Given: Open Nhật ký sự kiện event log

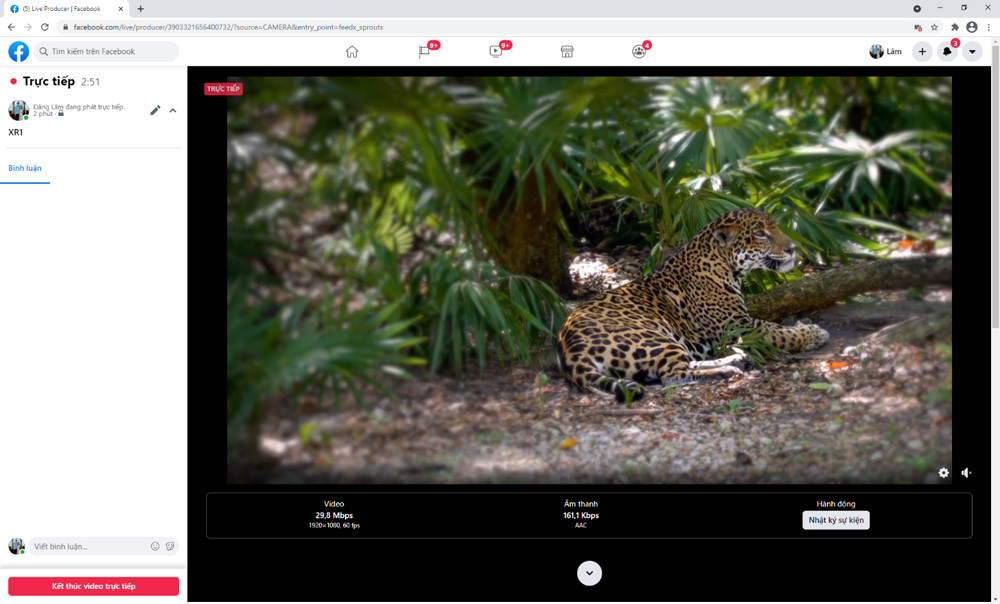Looking at the screenshot, I should tap(836, 520).
